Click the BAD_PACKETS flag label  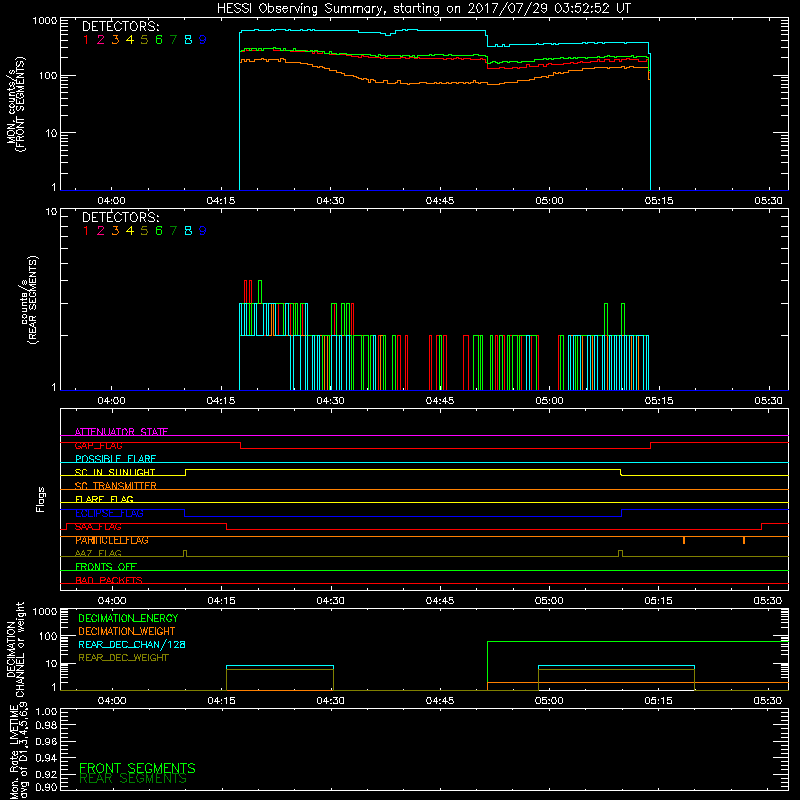[109, 581]
